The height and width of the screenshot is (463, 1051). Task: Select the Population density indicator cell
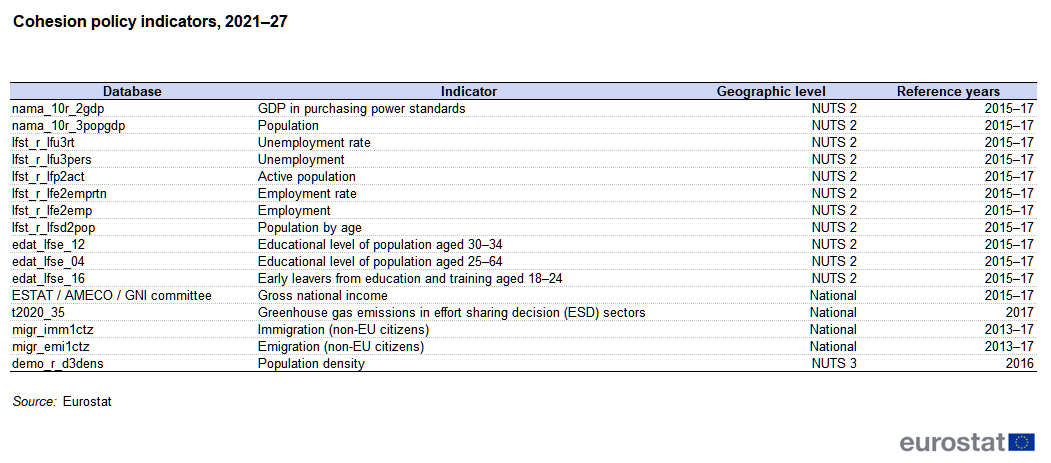click(x=311, y=364)
